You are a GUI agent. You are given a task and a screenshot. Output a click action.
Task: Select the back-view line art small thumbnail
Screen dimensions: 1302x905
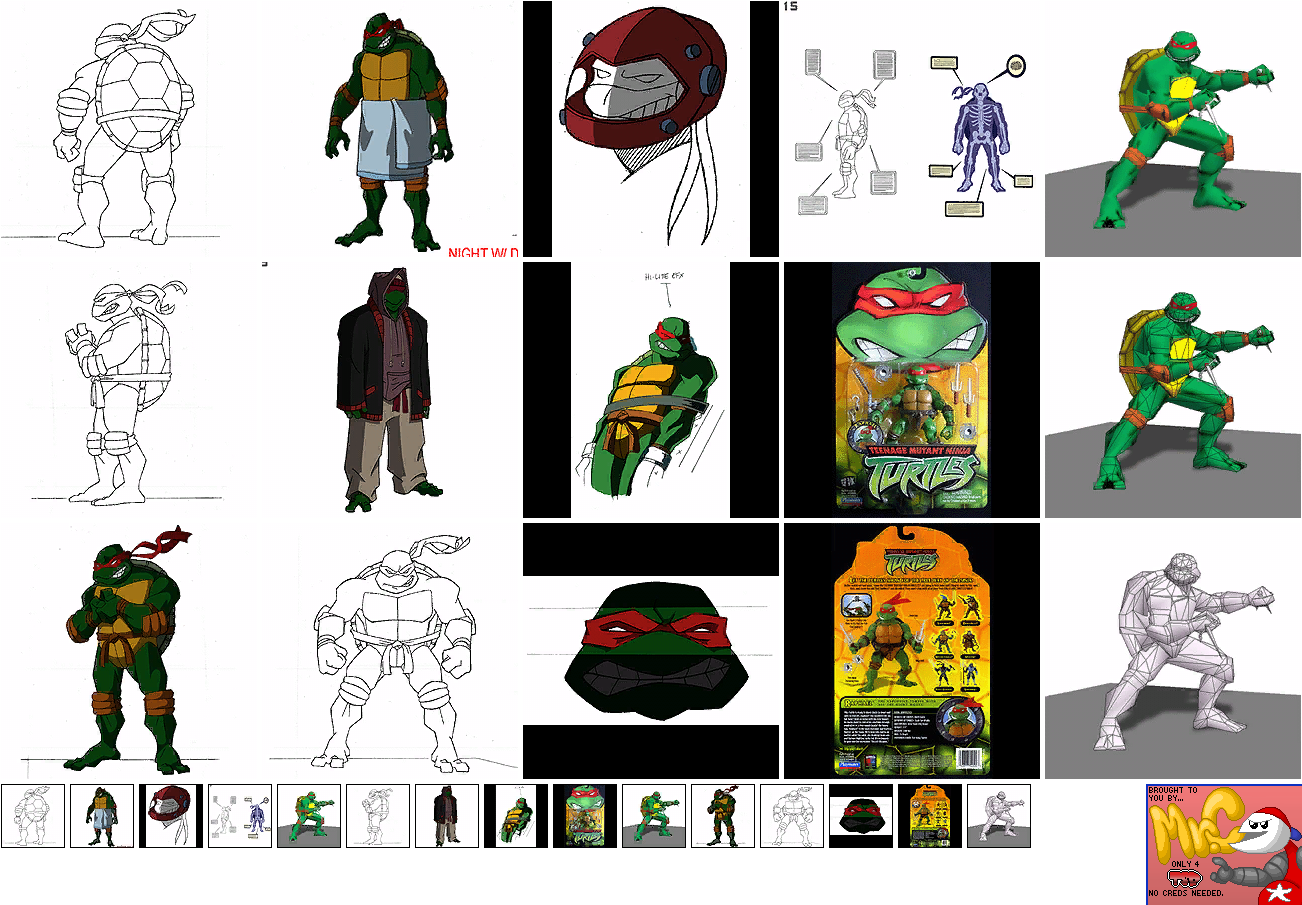coord(33,816)
